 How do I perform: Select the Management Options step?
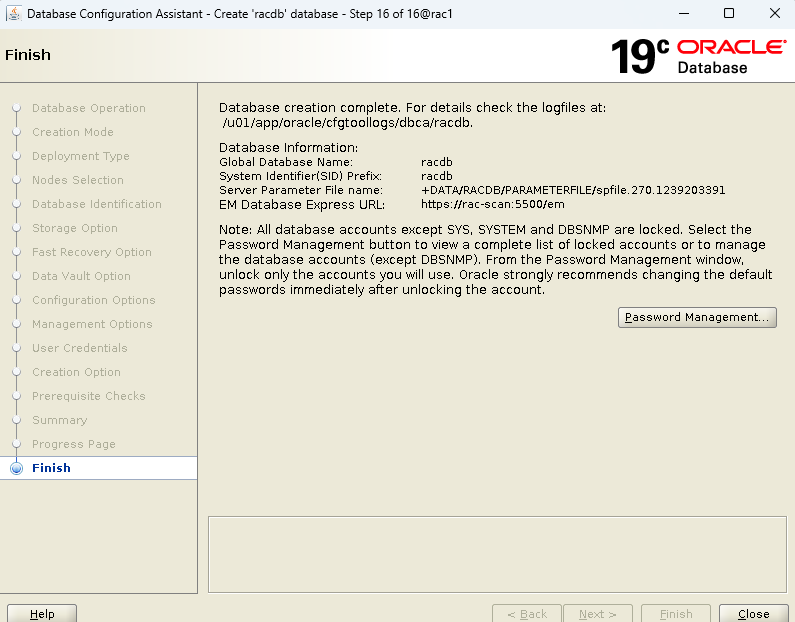click(92, 324)
